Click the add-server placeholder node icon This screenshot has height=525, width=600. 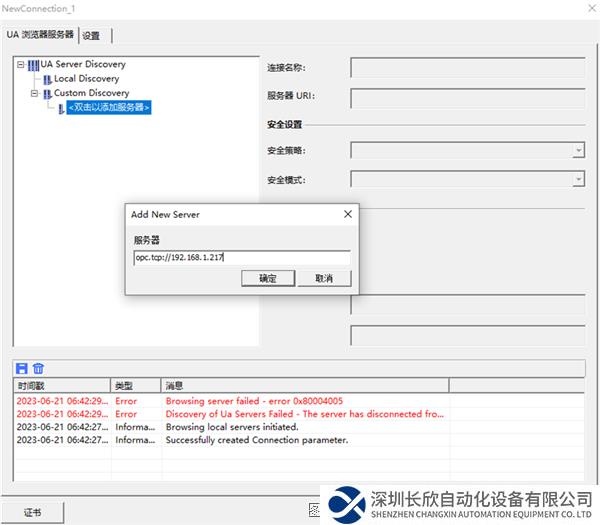(61, 108)
